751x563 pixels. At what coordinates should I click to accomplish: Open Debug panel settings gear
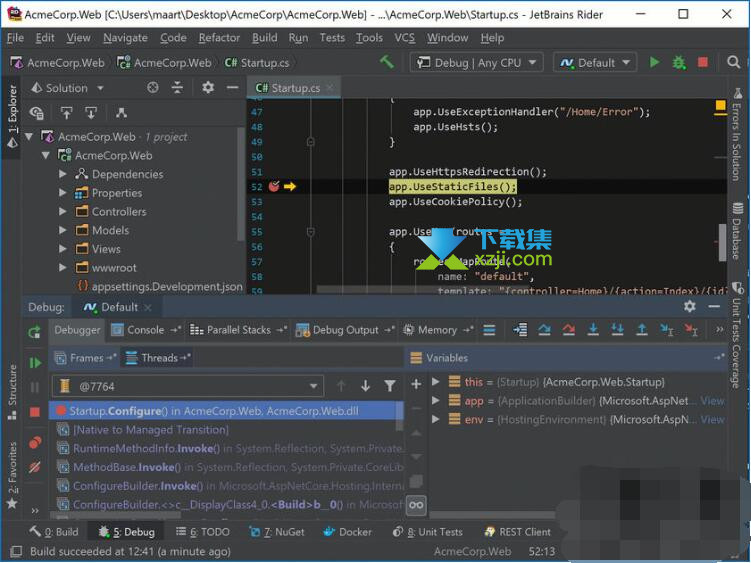(x=690, y=307)
